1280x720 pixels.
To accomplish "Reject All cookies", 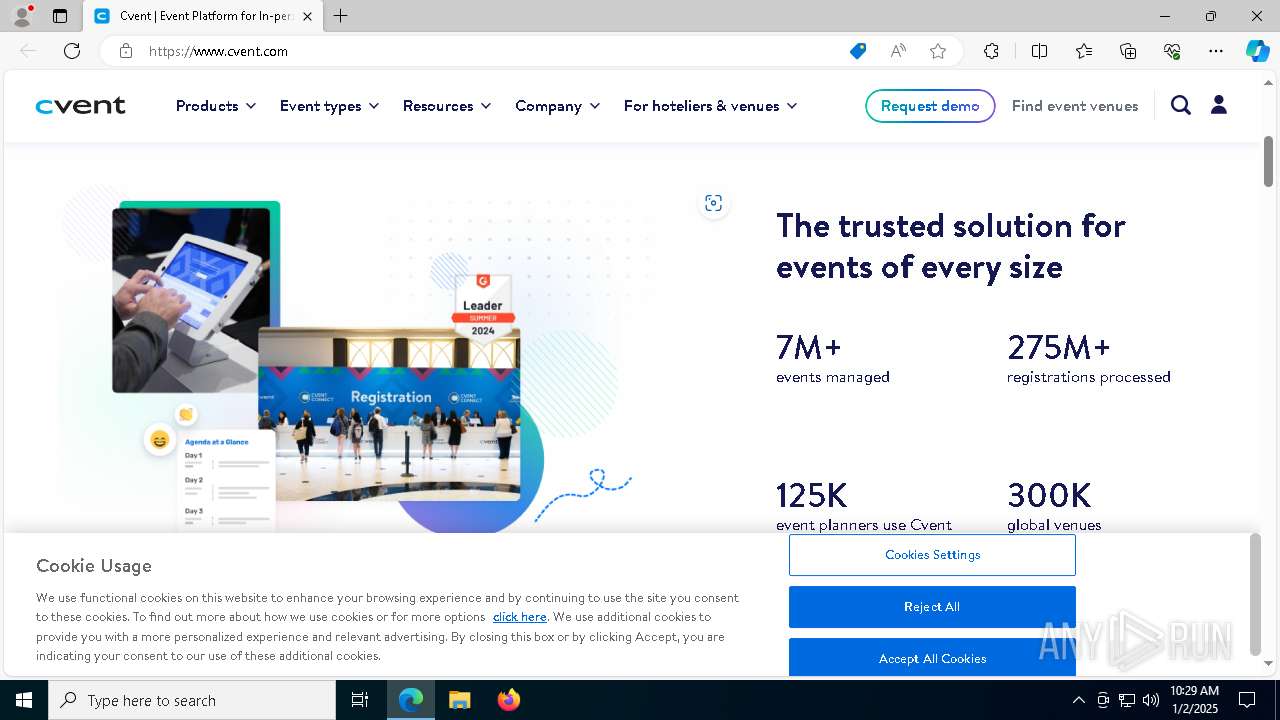I will tap(932, 607).
